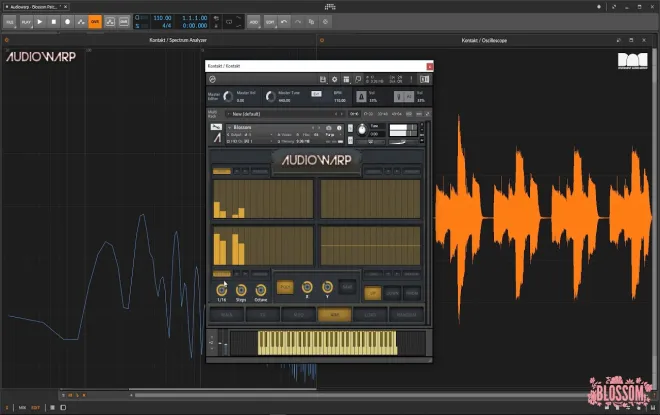Screen dimensions: 660x415
Task: Toggle the orange OVR overdub button
Action: click(95, 21)
